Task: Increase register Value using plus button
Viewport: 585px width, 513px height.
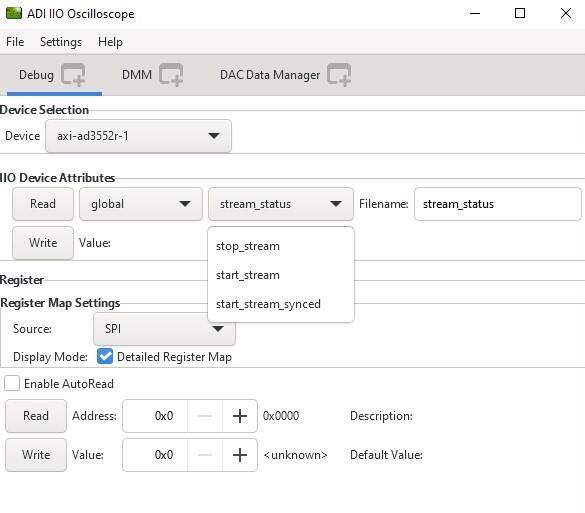Action: click(x=240, y=455)
